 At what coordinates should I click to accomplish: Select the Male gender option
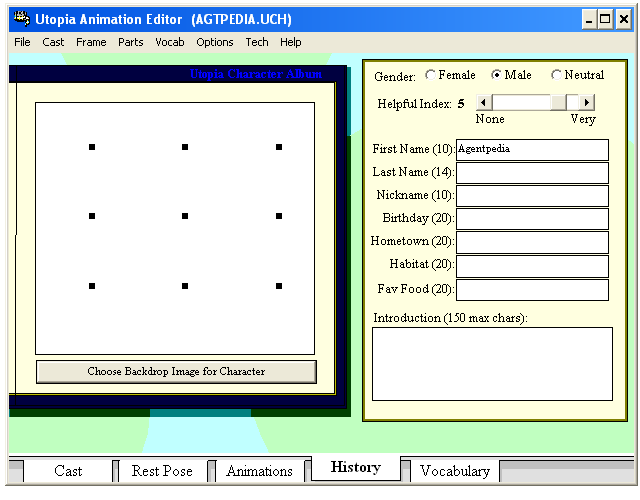(497, 75)
